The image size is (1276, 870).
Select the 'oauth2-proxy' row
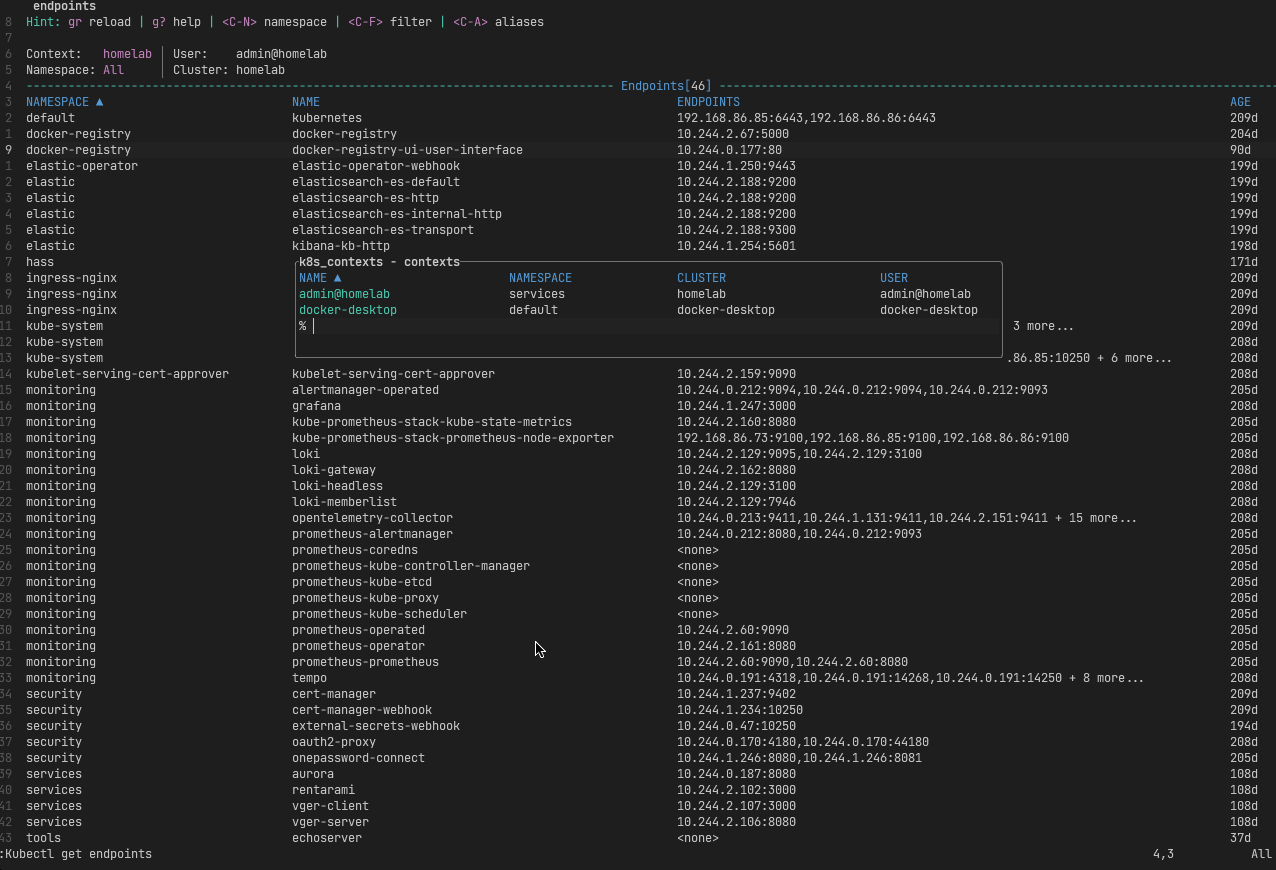pos(638,742)
